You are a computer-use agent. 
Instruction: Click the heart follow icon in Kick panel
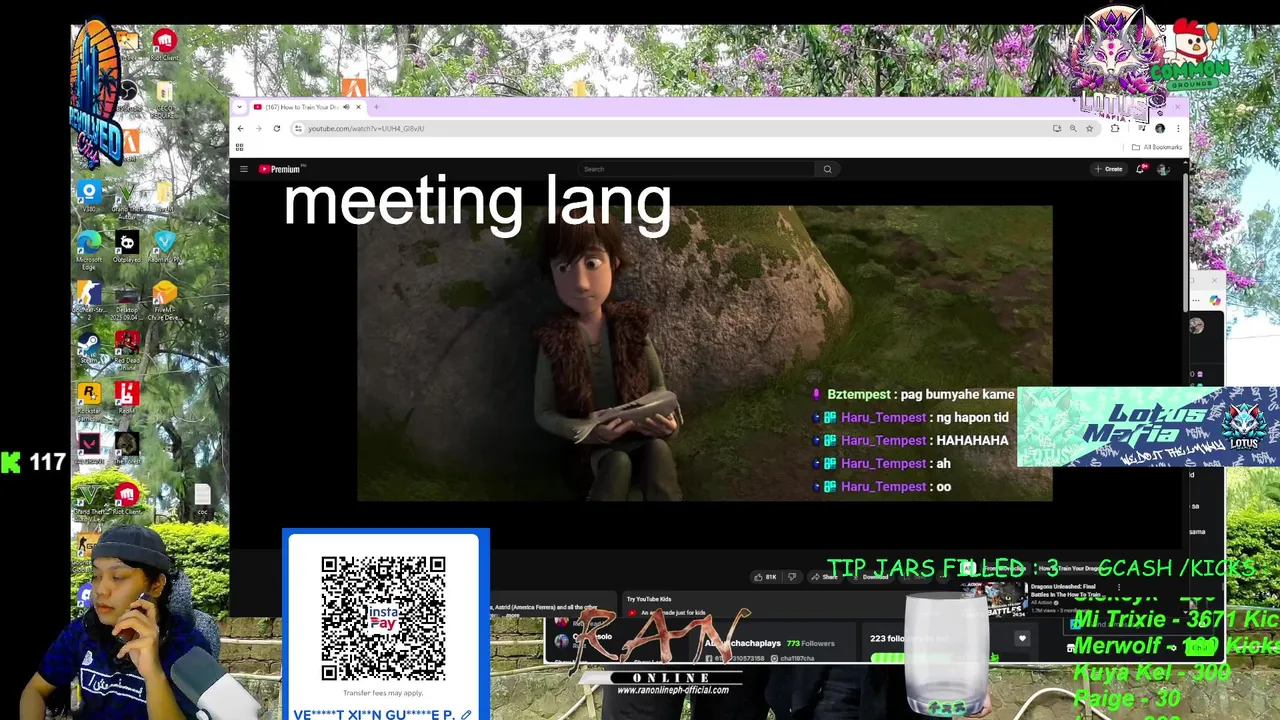coord(1022,638)
